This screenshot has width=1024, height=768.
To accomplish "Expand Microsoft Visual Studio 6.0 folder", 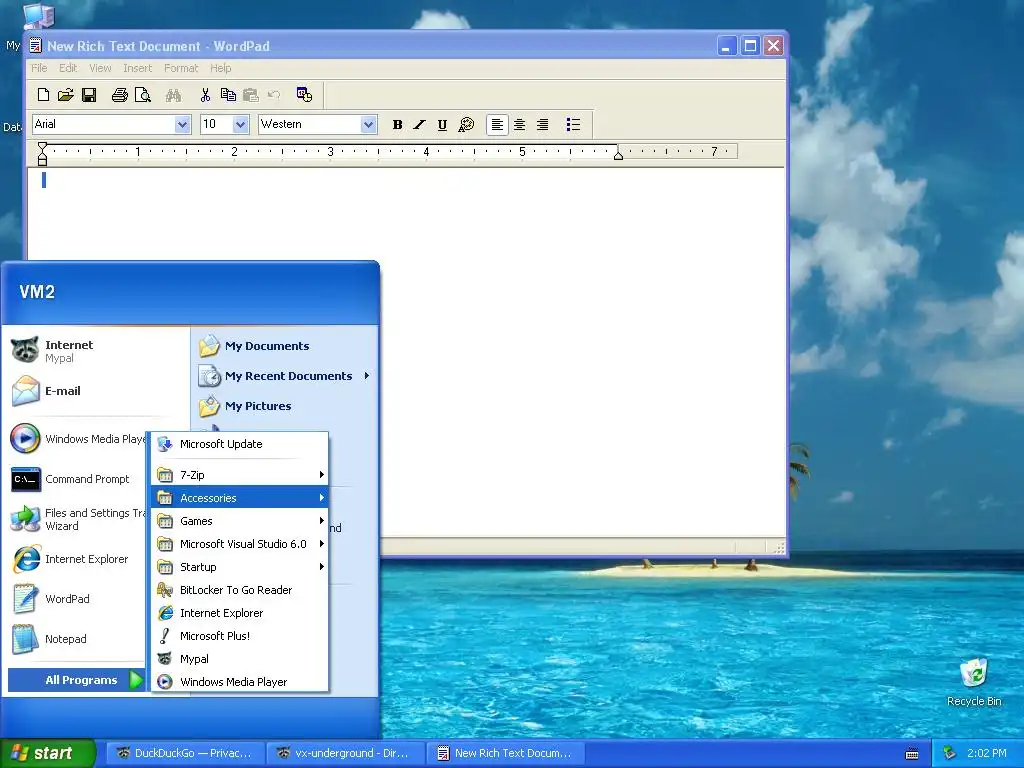I will 240,543.
